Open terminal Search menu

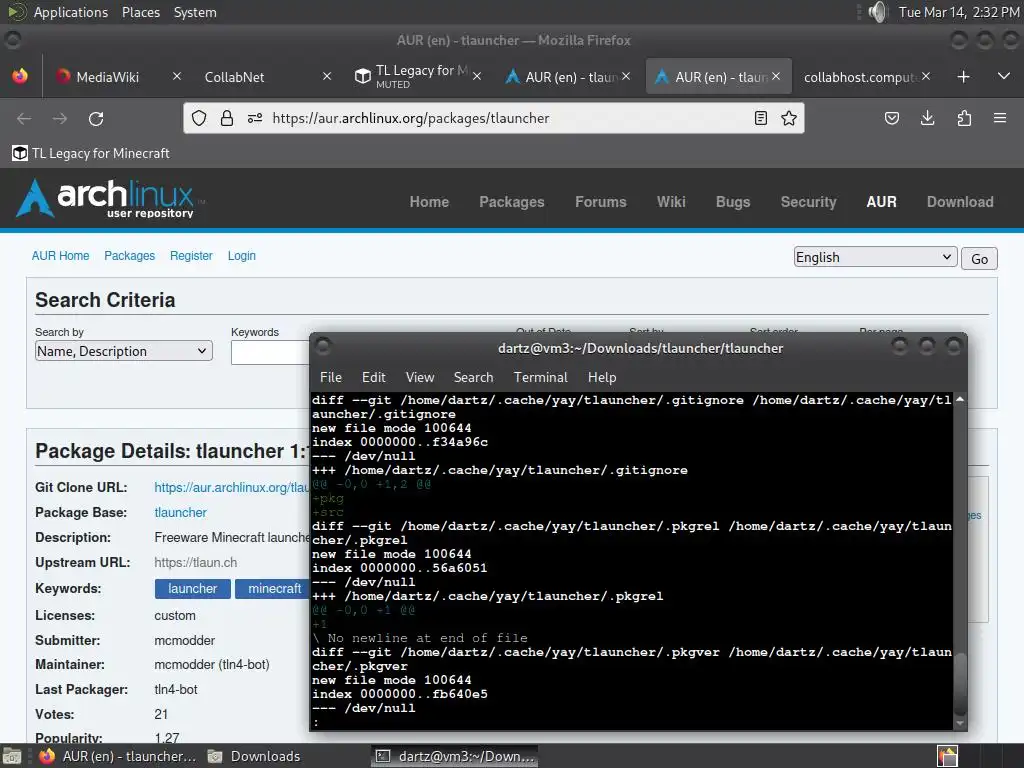(x=473, y=377)
